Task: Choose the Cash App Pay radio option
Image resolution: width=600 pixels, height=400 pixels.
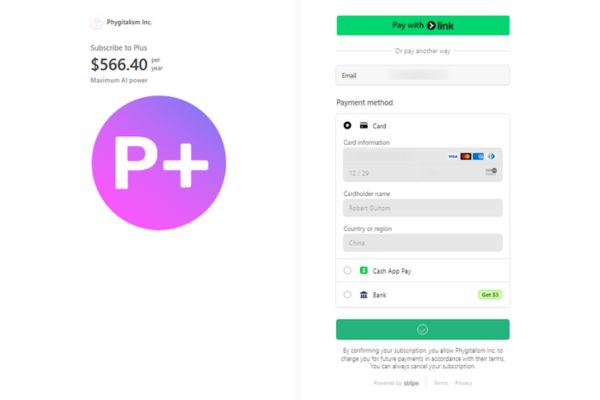Action: pos(347,270)
